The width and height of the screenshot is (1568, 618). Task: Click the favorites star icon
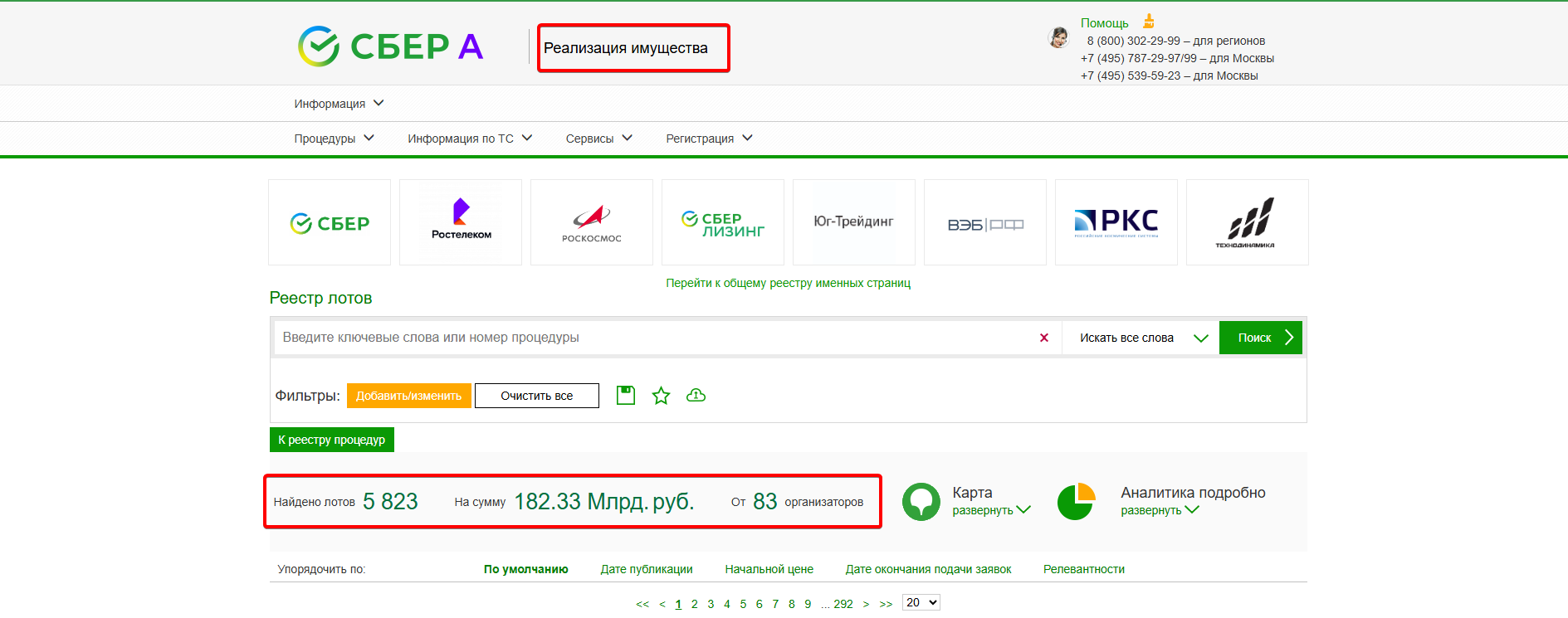(661, 396)
